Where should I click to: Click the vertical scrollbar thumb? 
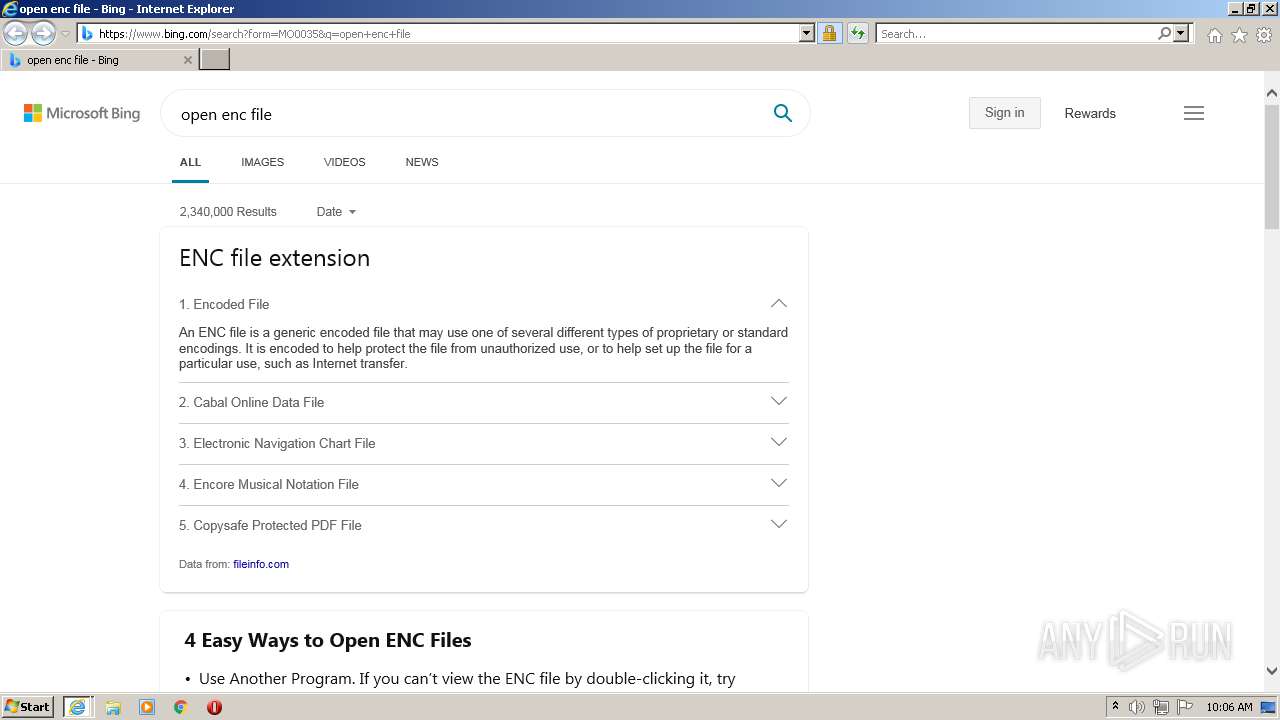[x=1272, y=166]
